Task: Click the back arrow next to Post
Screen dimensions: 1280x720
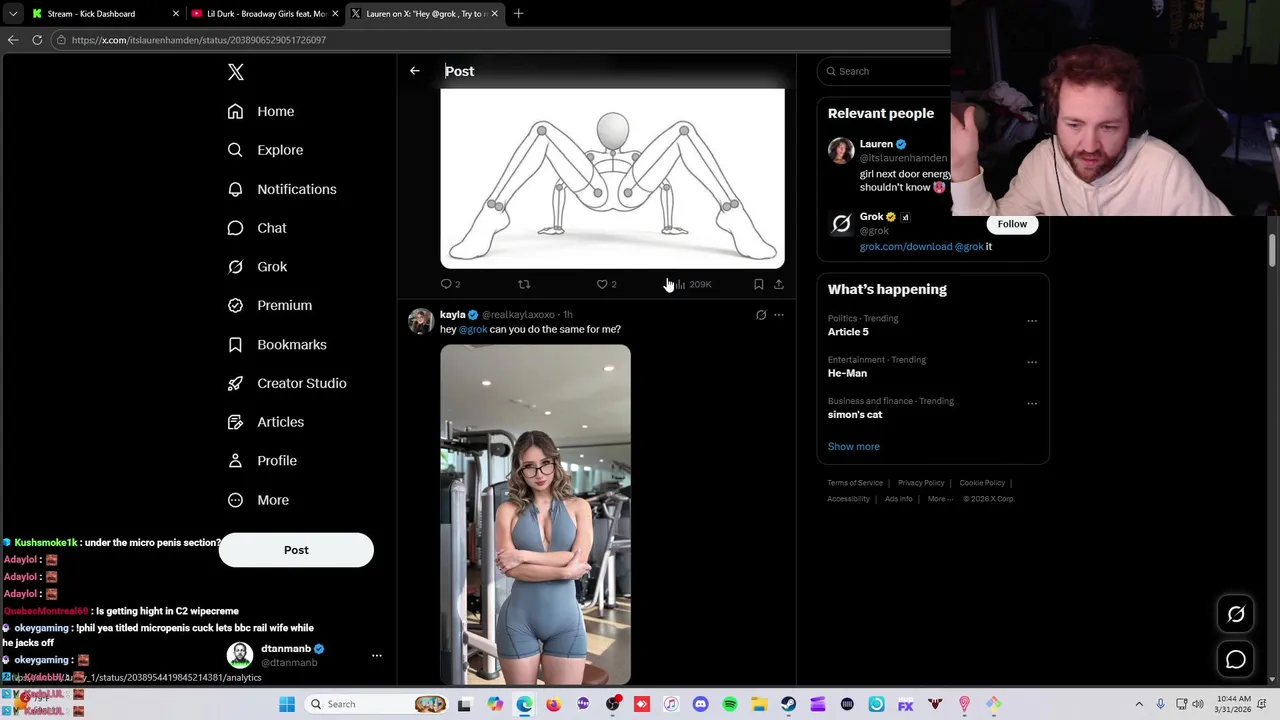Action: tap(415, 71)
